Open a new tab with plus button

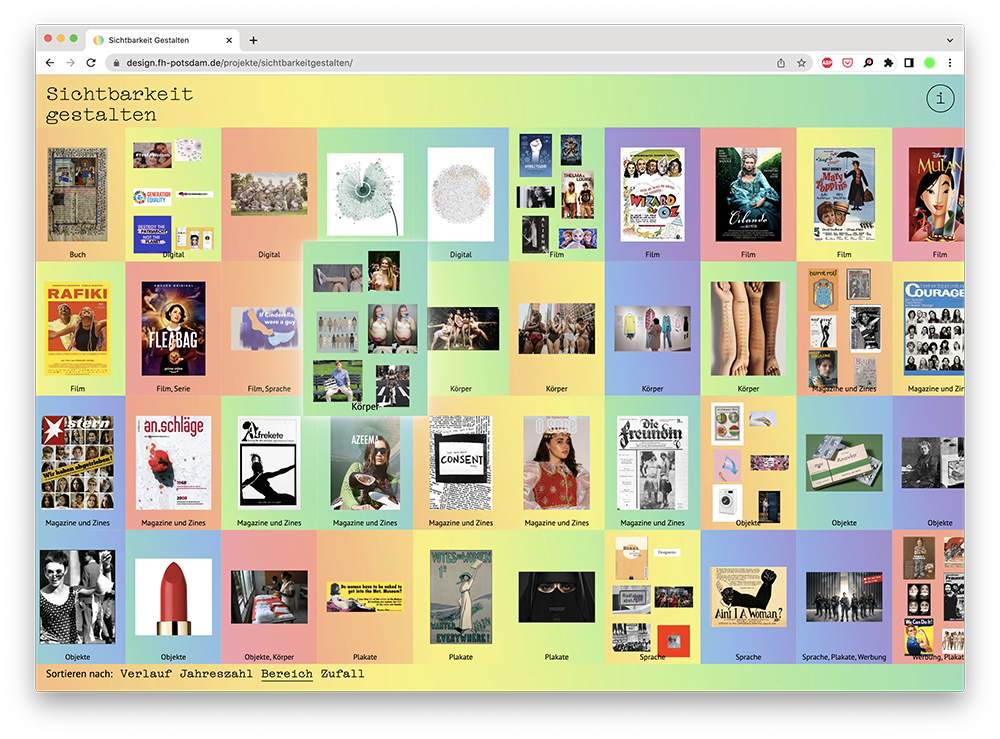click(x=253, y=40)
